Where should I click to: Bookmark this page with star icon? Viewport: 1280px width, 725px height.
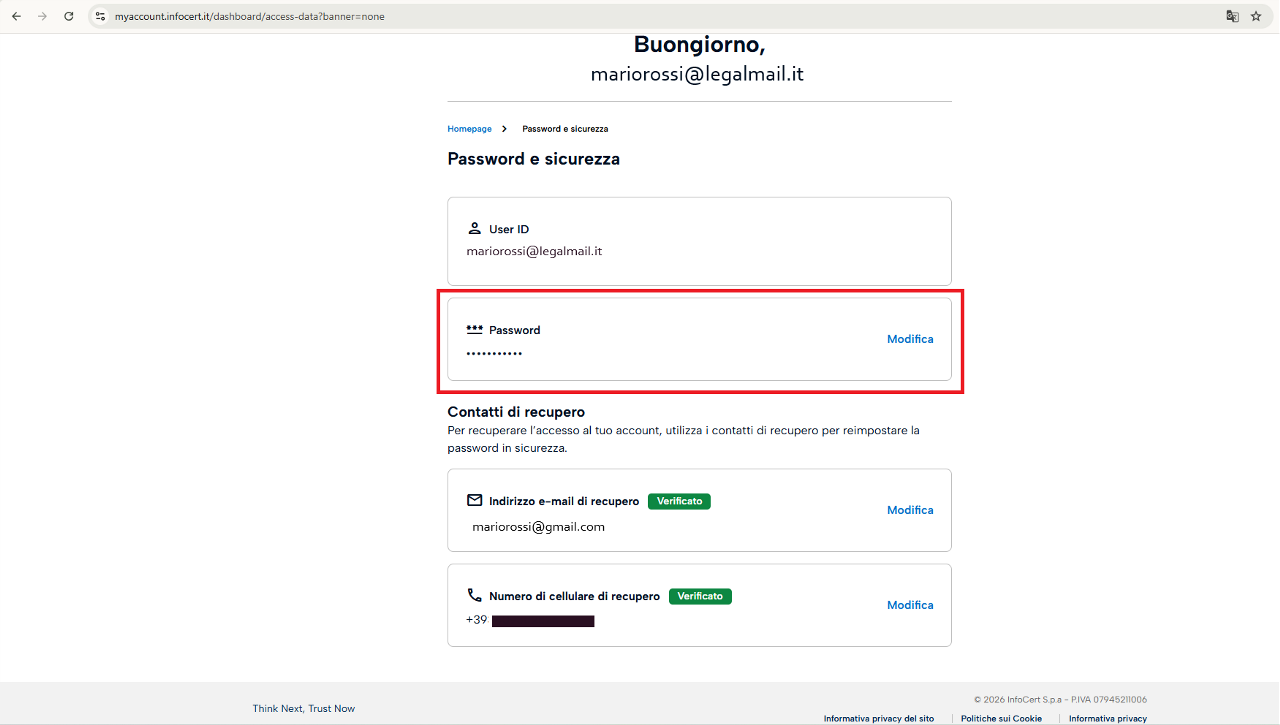coord(1256,16)
